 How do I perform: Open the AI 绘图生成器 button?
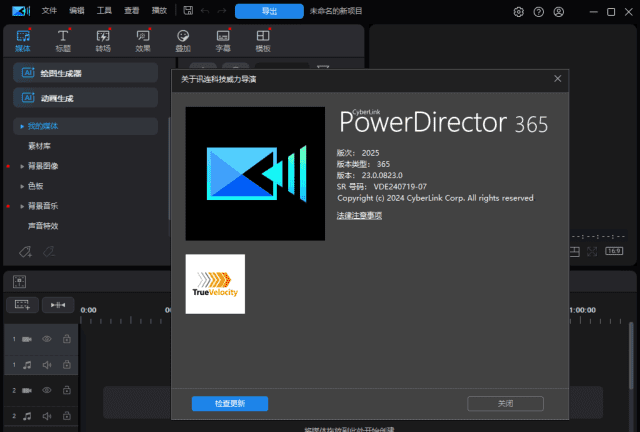point(85,73)
